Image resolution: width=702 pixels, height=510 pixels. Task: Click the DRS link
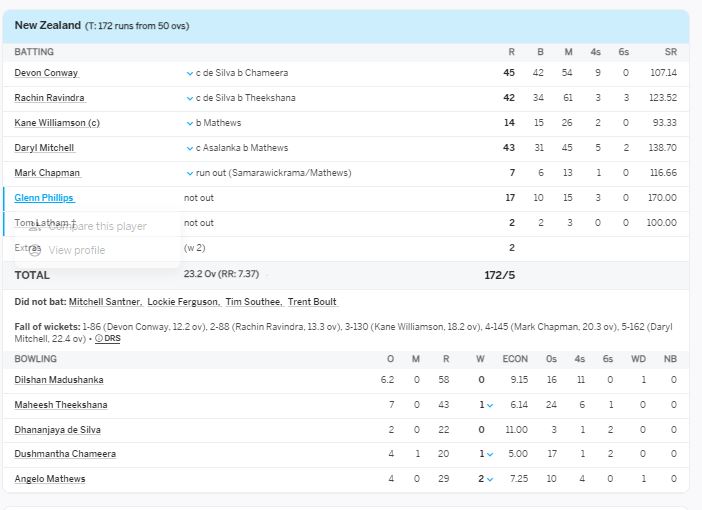click(112, 339)
